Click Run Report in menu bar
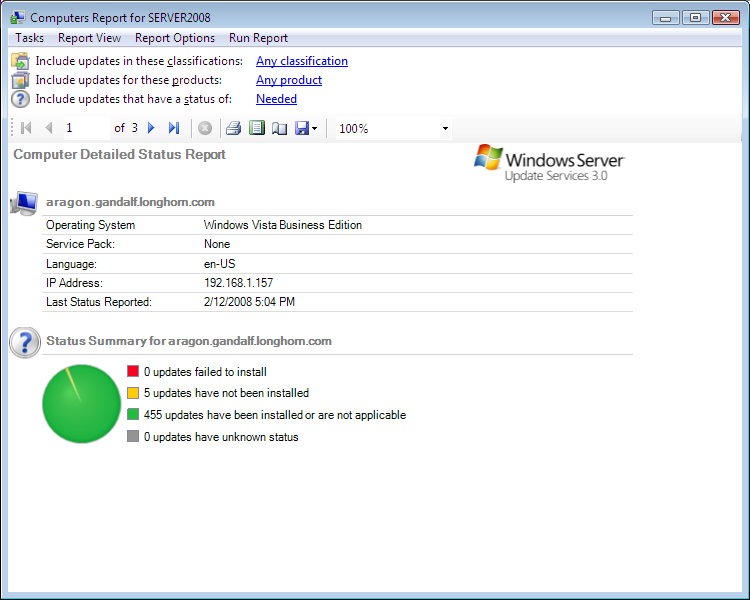The image size is (750, 600). coord(258,38)
